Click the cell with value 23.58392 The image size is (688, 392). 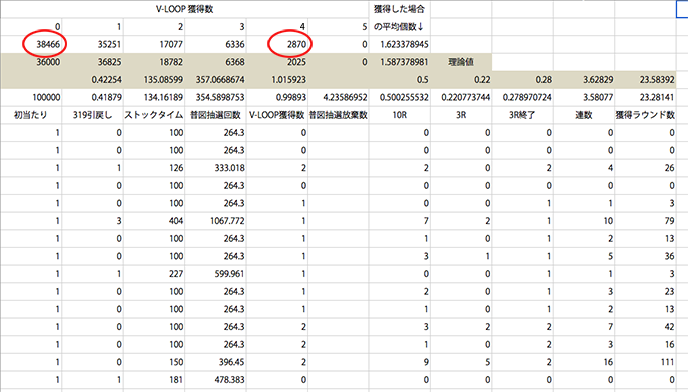tap(645, 79)
